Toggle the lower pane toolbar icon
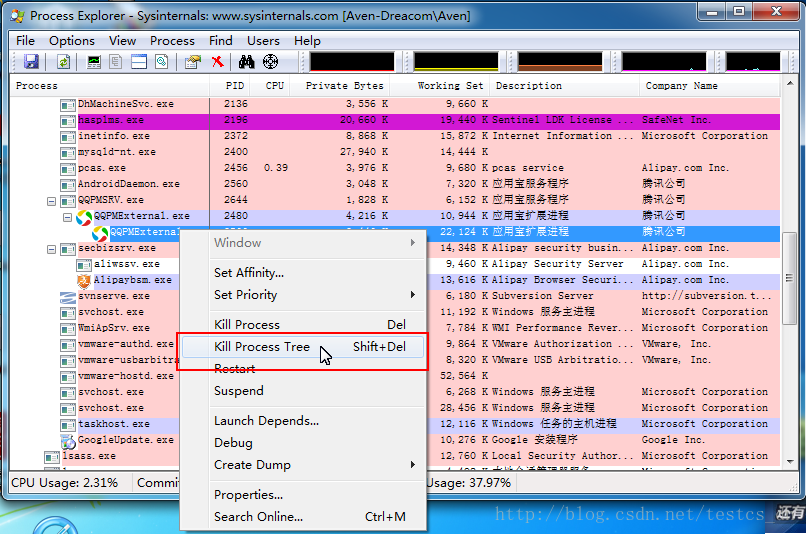This screenshot has width=806, height=534. 139,62
